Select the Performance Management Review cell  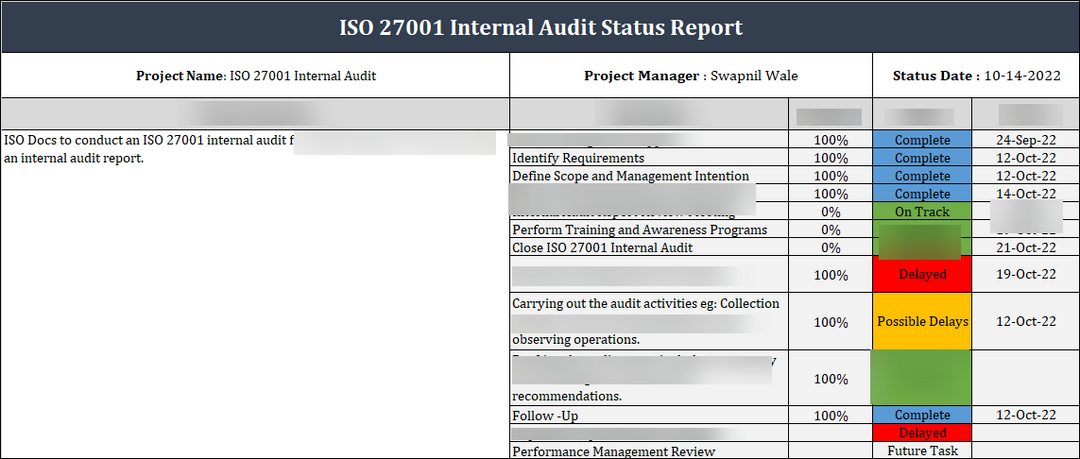point(649,451)
